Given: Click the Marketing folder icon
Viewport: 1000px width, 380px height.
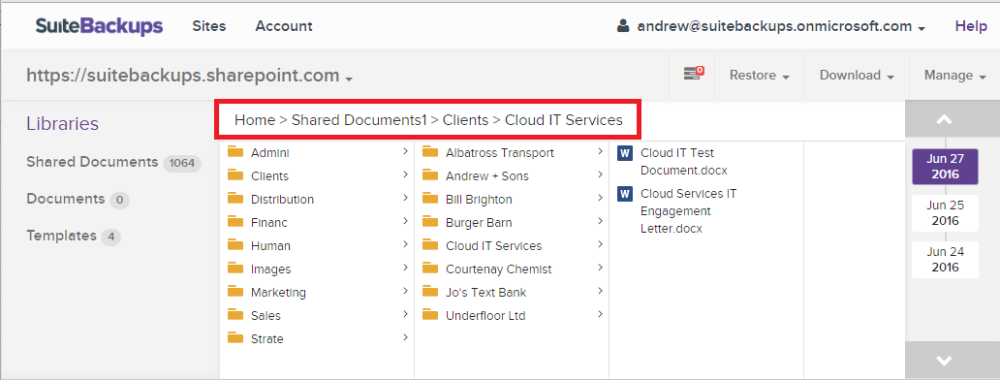Looking at the screenshot, I should pos(236,291).
